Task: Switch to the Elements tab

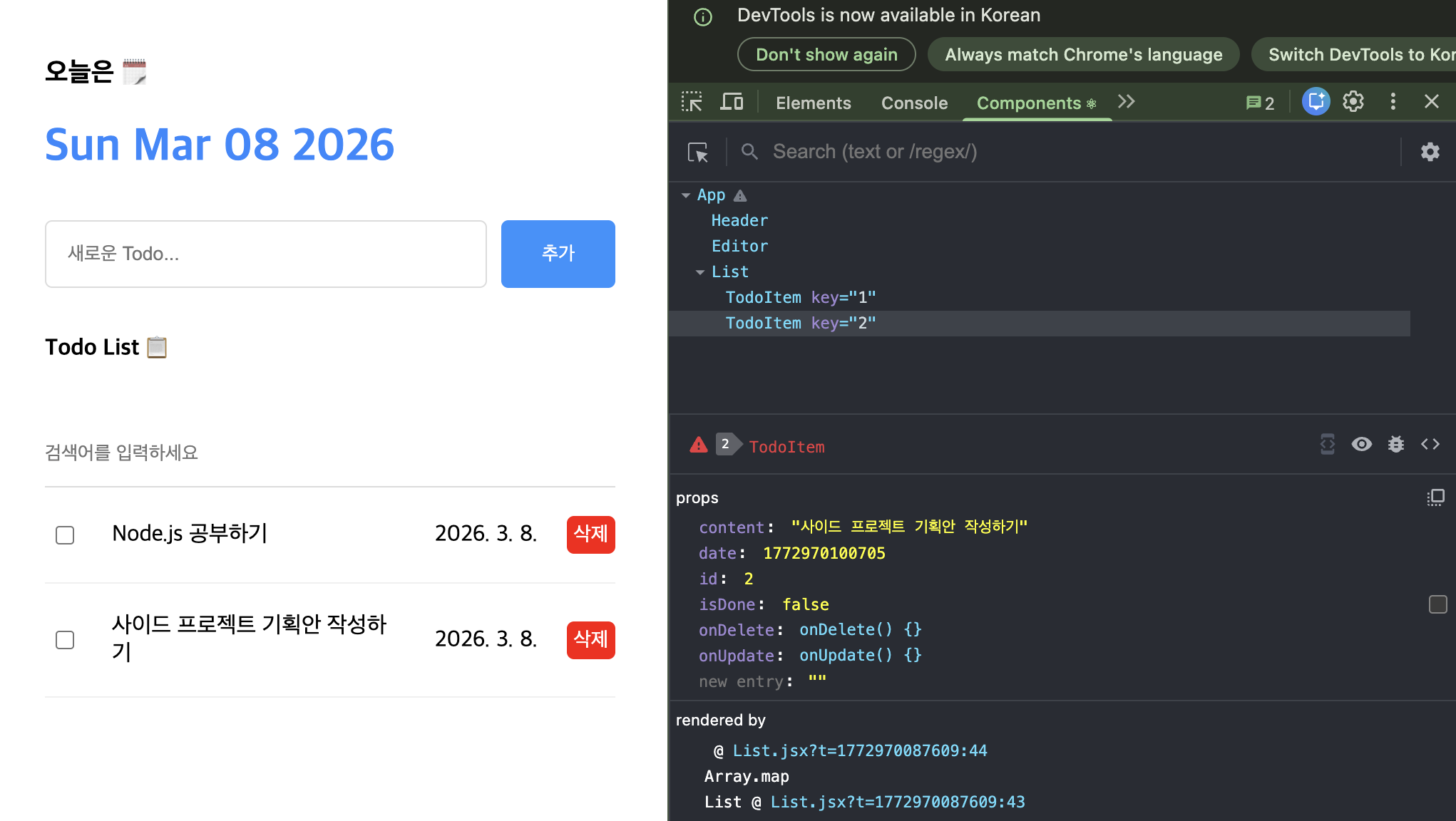Action: pos(813,103)
